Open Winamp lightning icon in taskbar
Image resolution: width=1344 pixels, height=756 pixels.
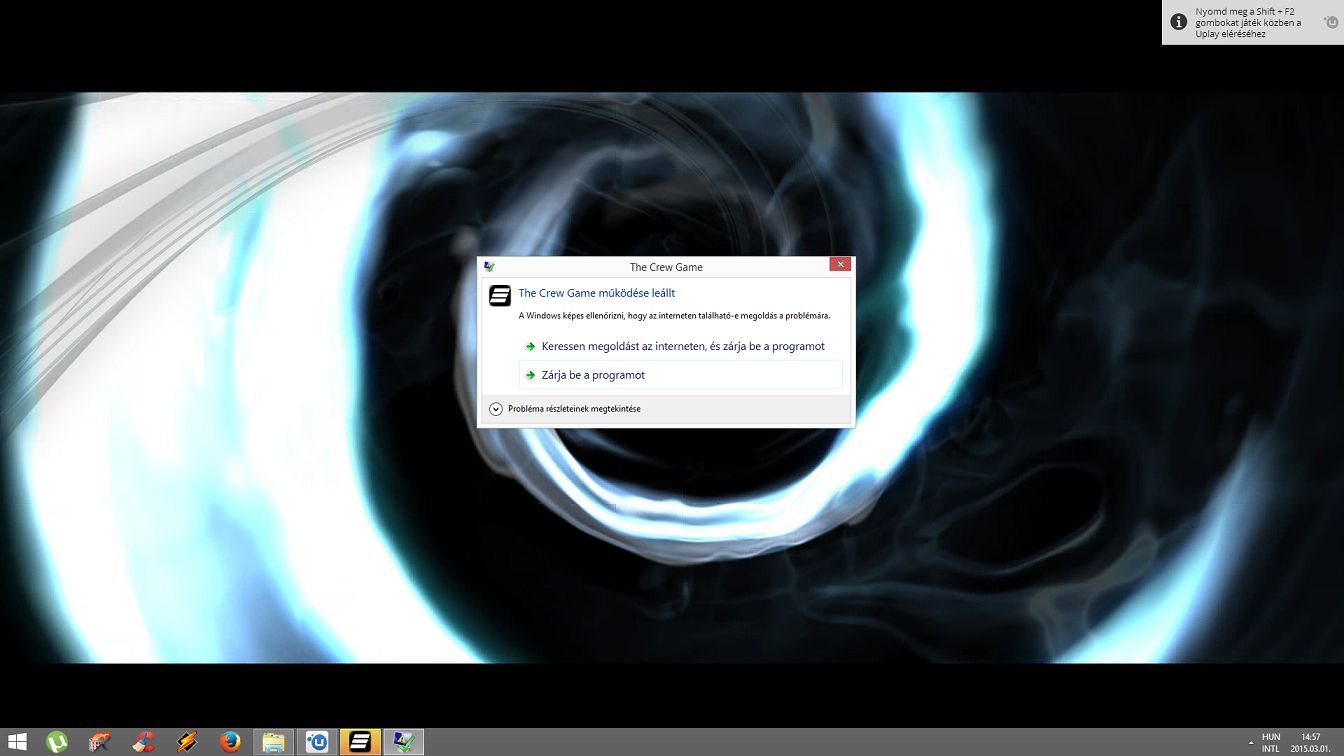tap(187, 742)
